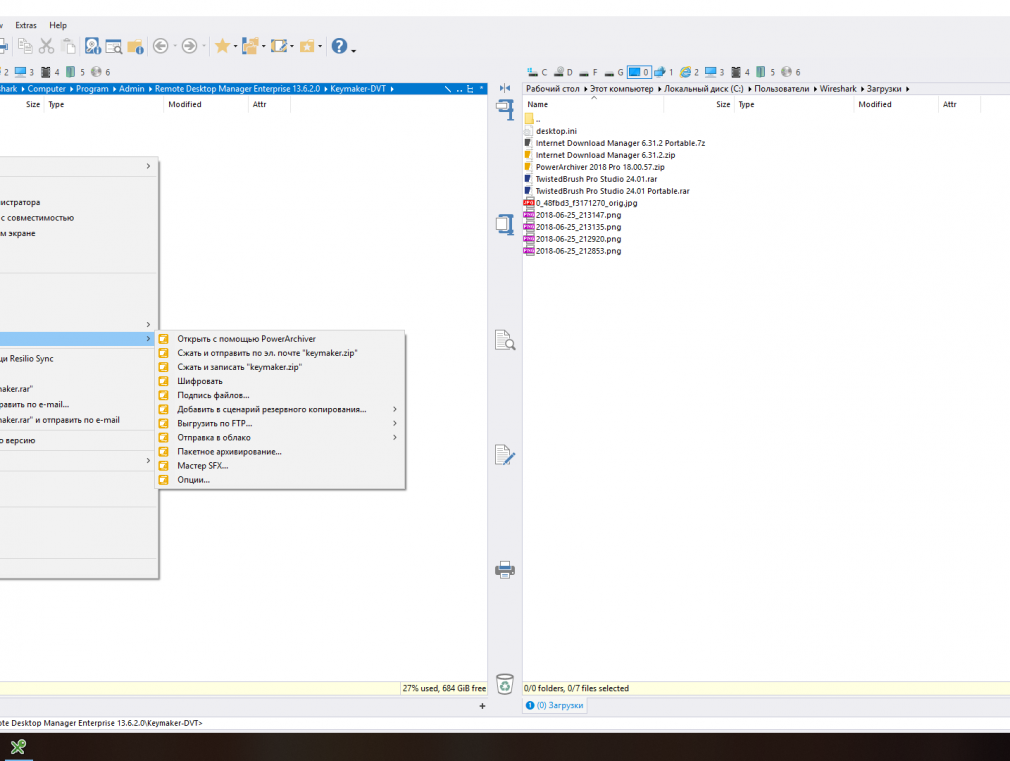
Task: Switch right panel to drive G
Action: pyautogui.click(x=614, y=72)
